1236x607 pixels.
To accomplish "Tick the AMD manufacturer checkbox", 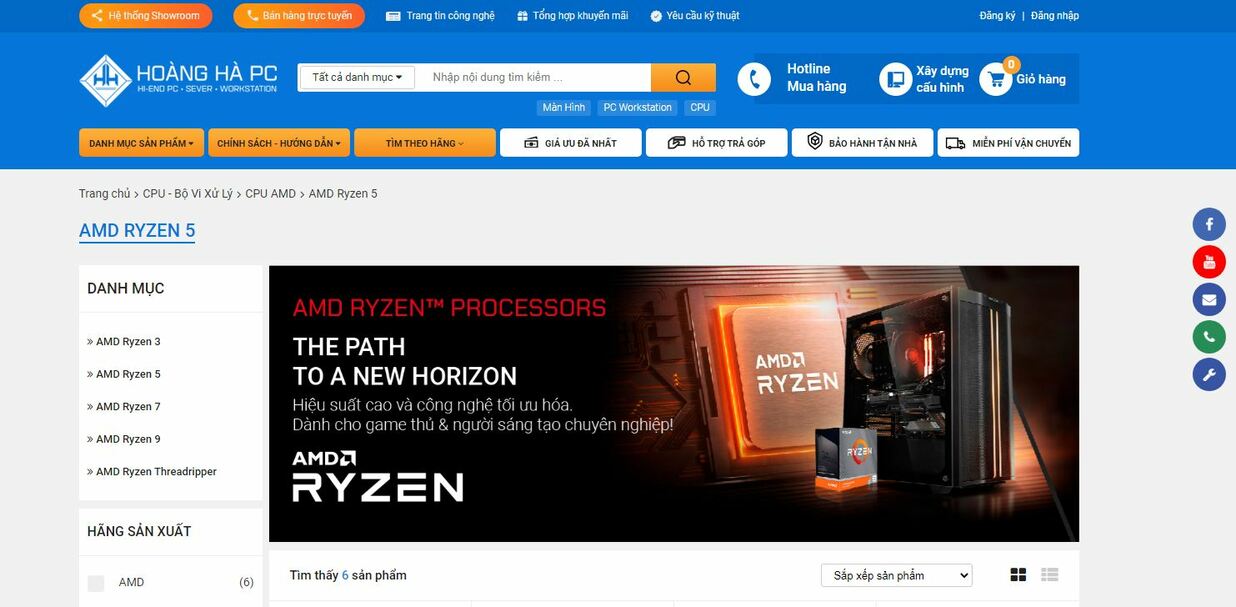I will 96,583.
